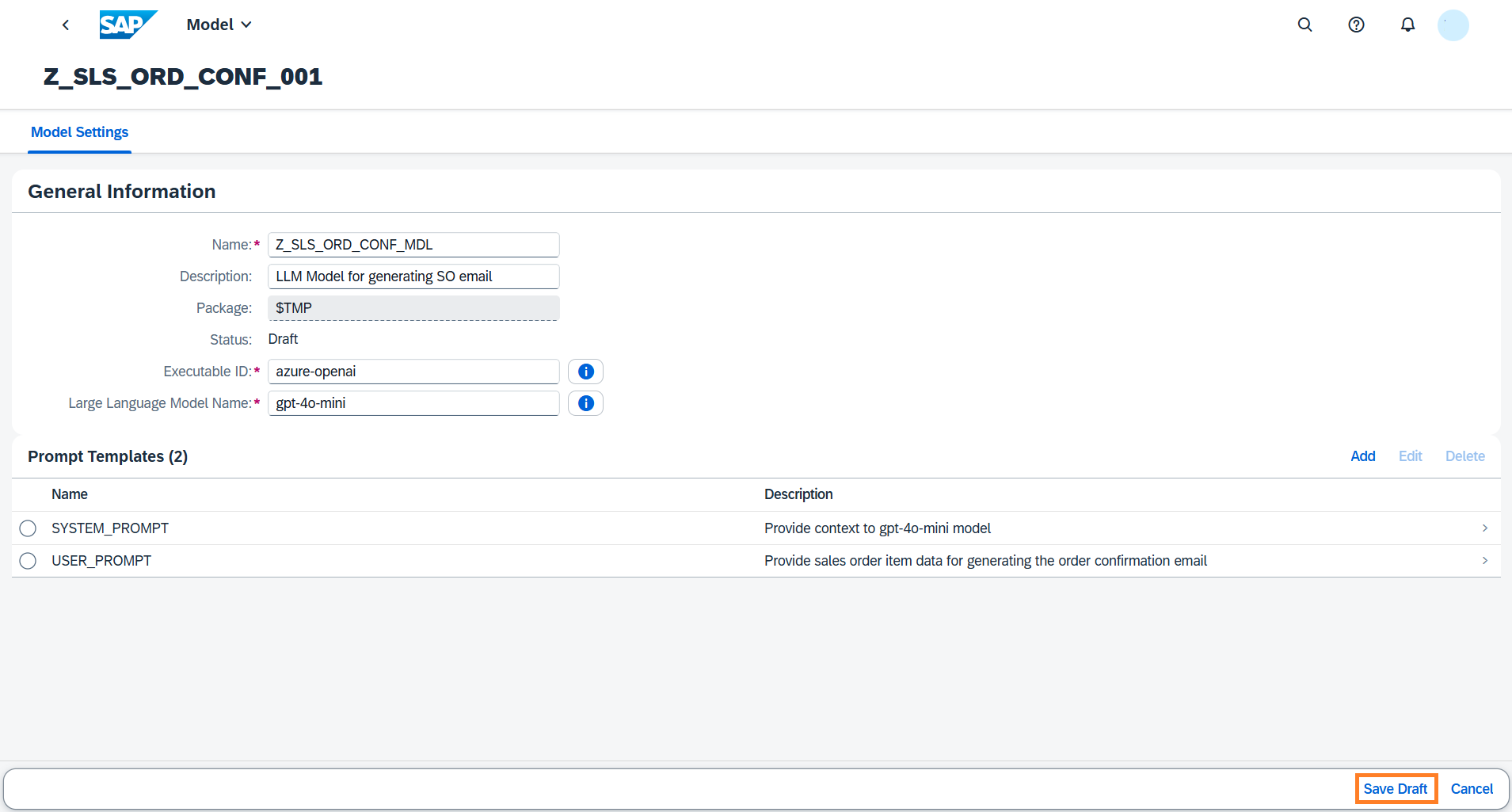Open the search icon in header
This screenshot has width=1512, height=812.
[x=1304, y=25]
